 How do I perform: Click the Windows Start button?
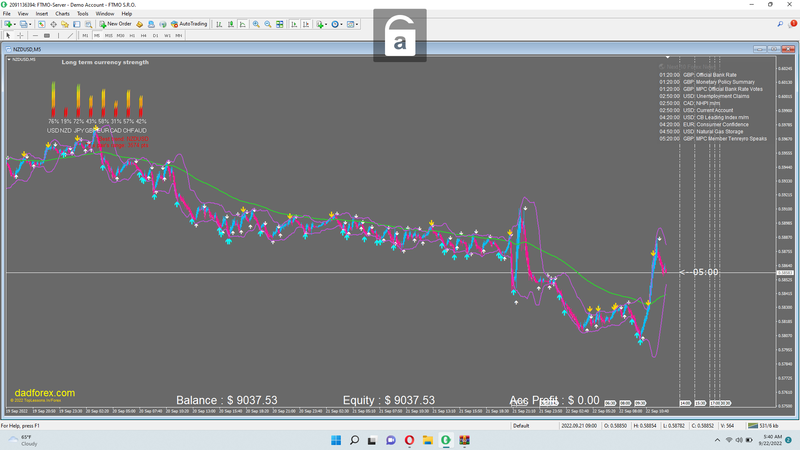coord(336,440)
